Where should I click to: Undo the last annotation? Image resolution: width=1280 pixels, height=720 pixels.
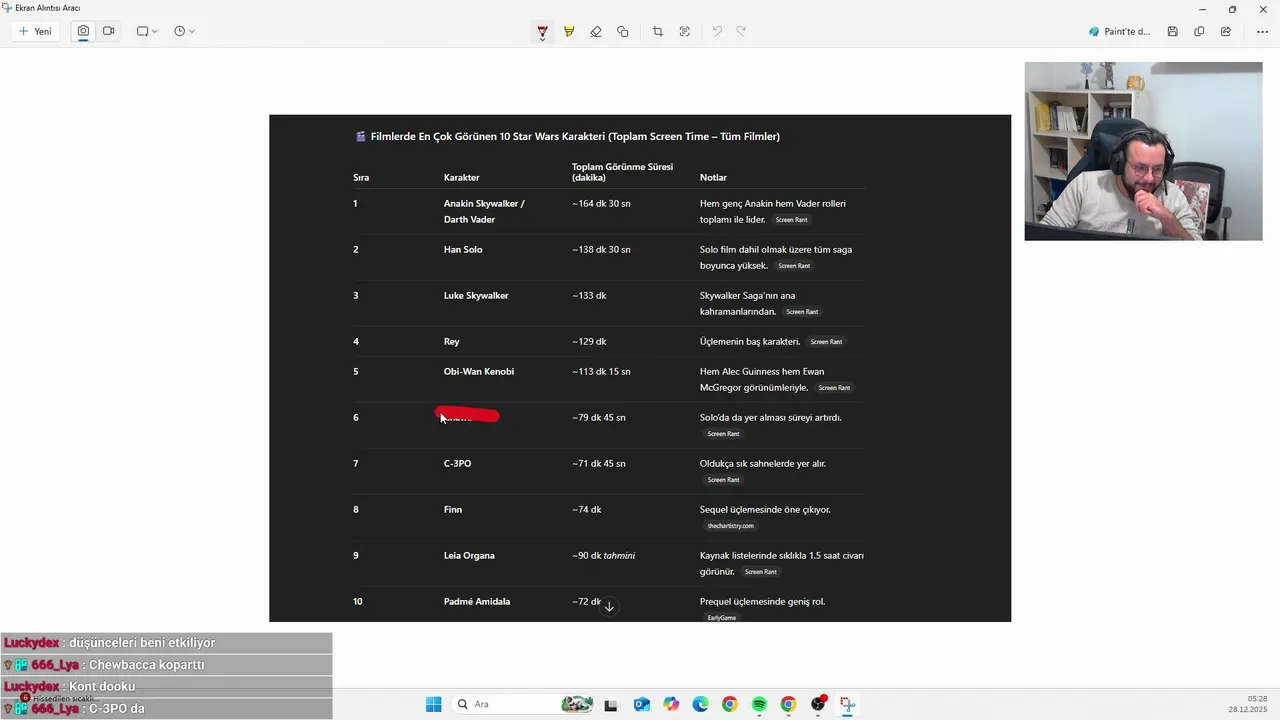tap(717, 32)
